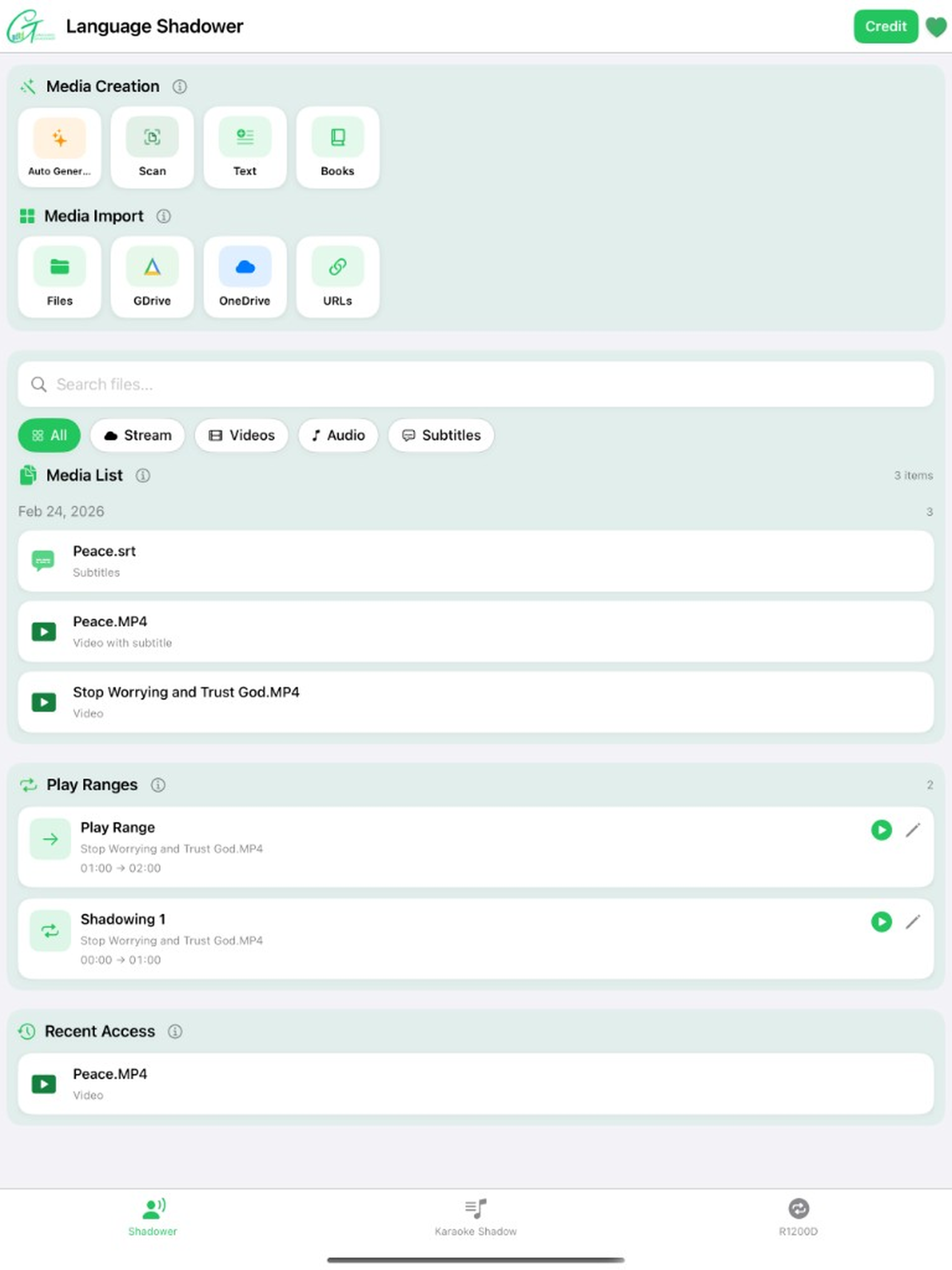This screenshot has width=952, height=1270.
Task: Click the Play Ranges heading
Action: [x=92, y=785]
